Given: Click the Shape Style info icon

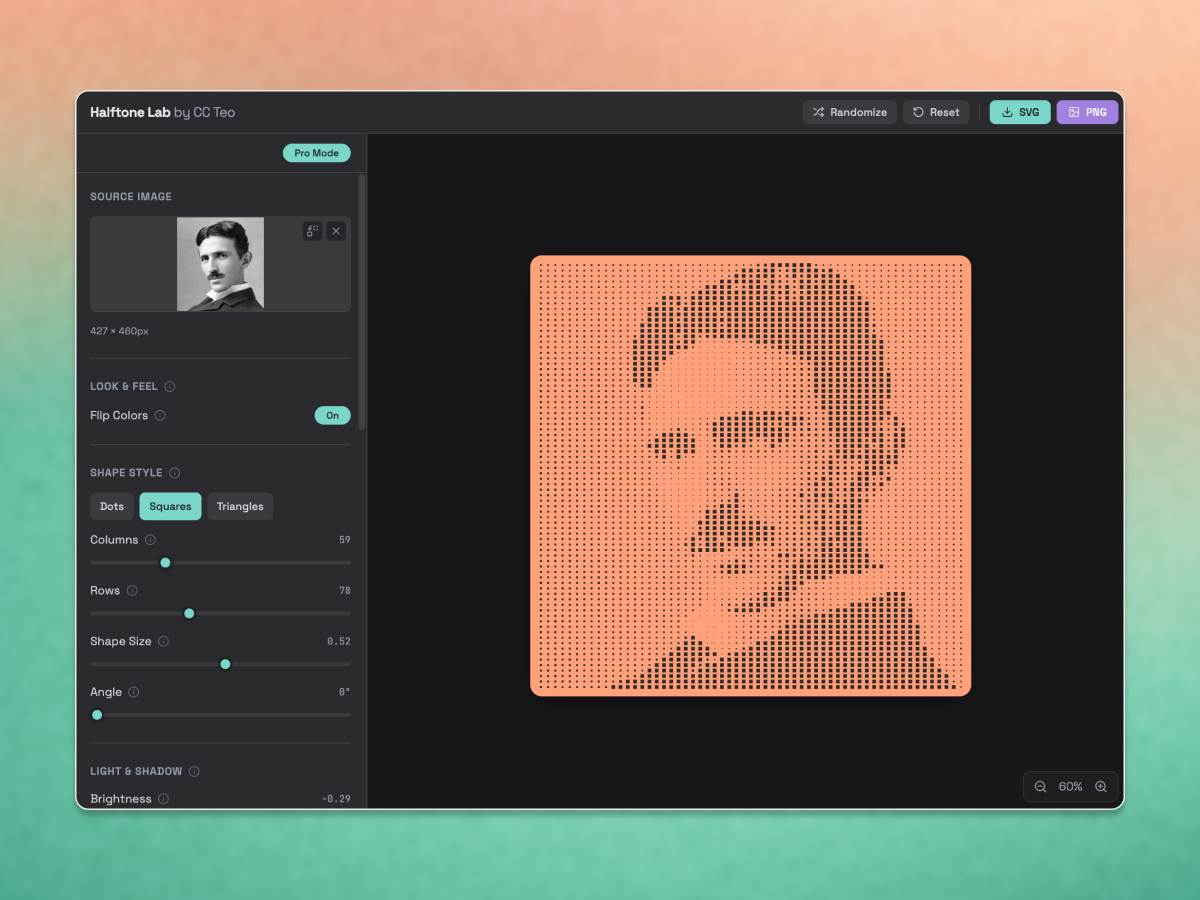Looking at the screenshot, I should tap(175, 472).
